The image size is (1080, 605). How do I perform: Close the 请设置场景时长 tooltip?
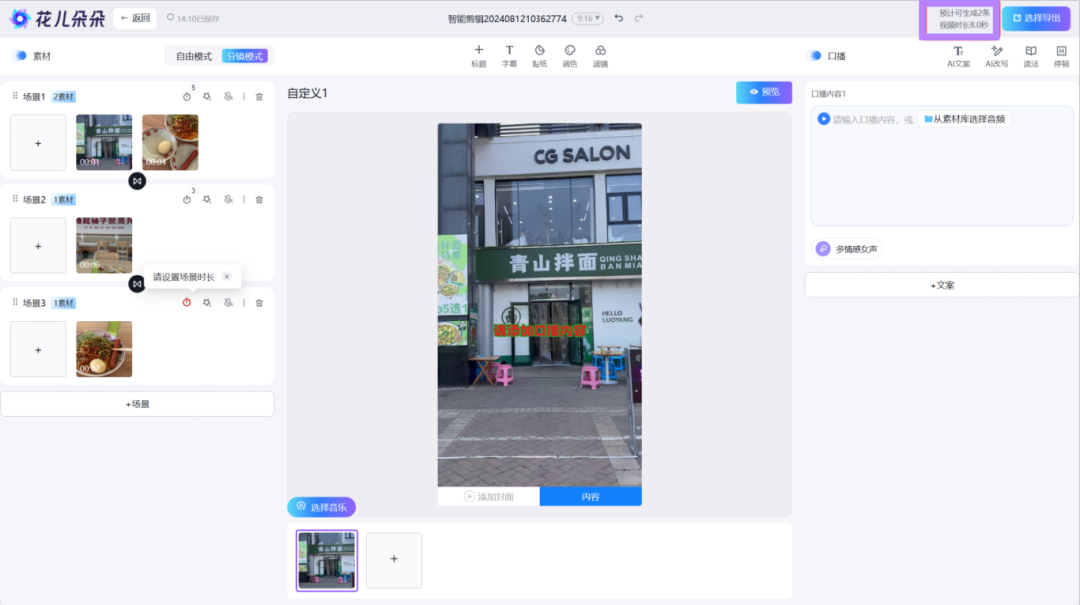[227, 276]
